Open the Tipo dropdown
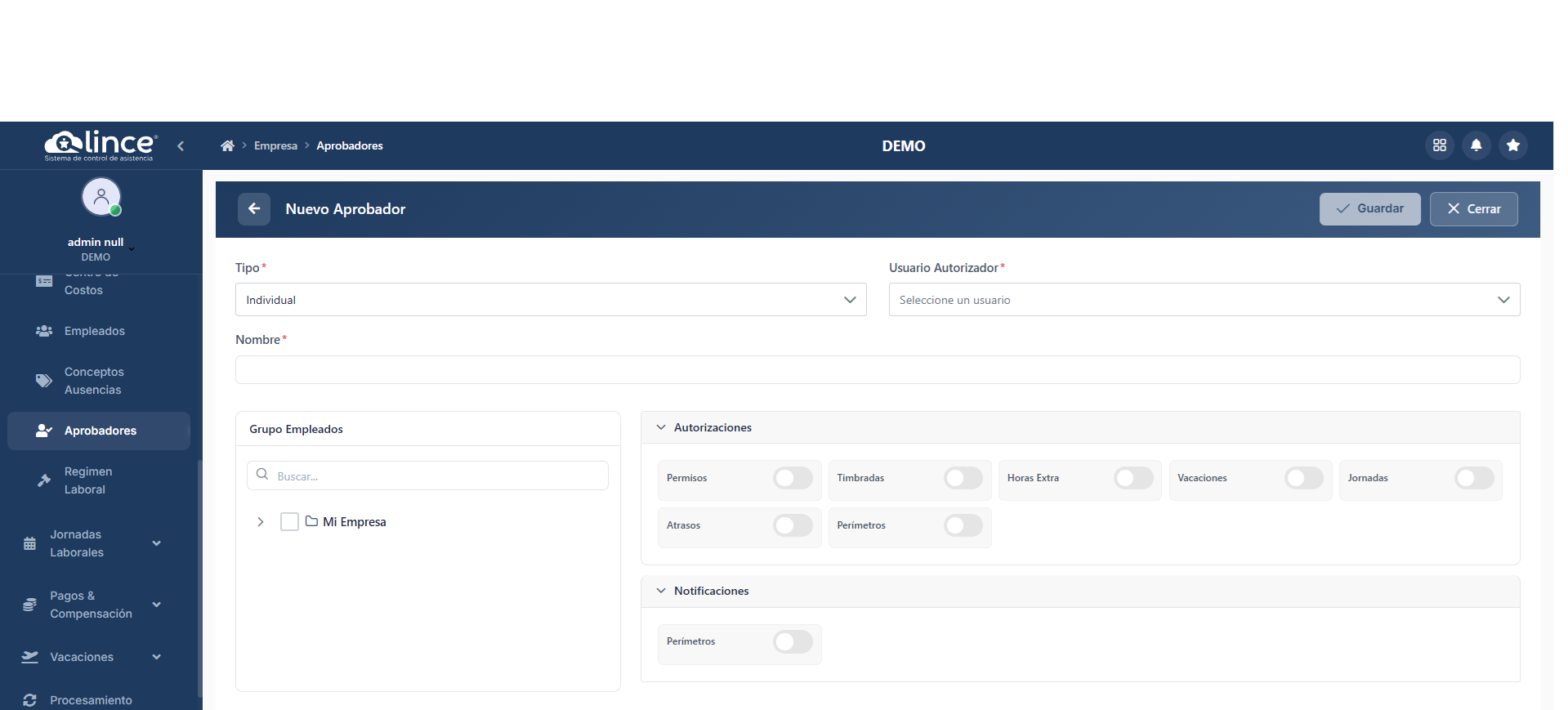Image resolution: width=1568 pixels, height=710 pixels. (550, 300)
